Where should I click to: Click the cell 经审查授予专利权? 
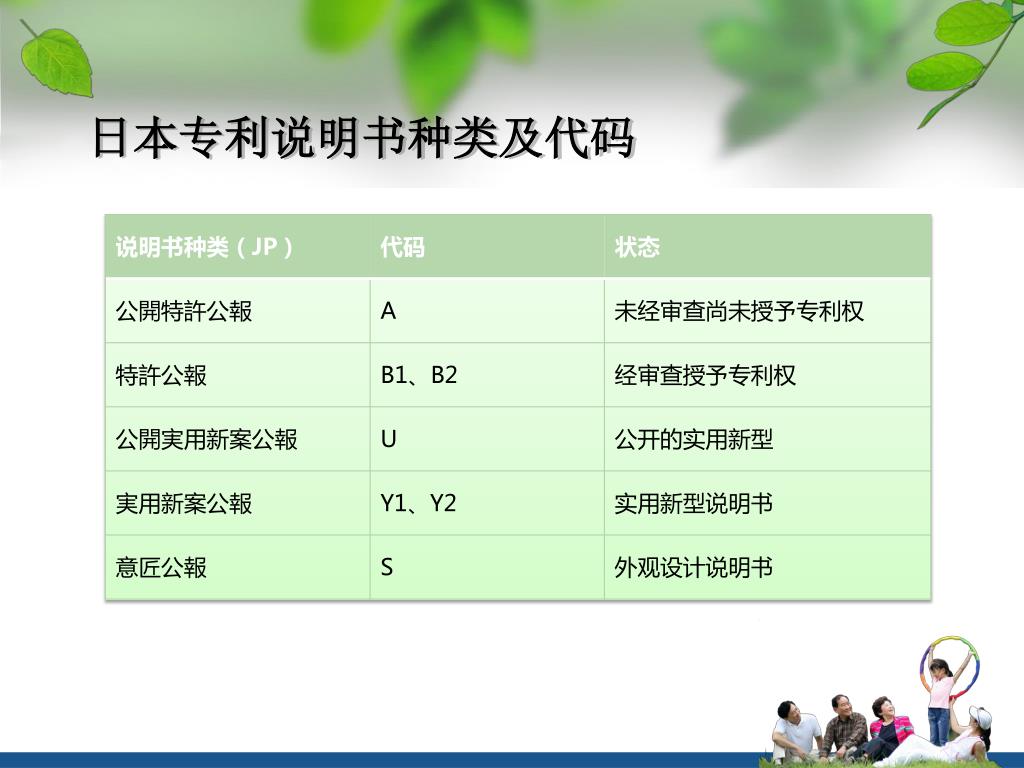[x=767, y=375]
